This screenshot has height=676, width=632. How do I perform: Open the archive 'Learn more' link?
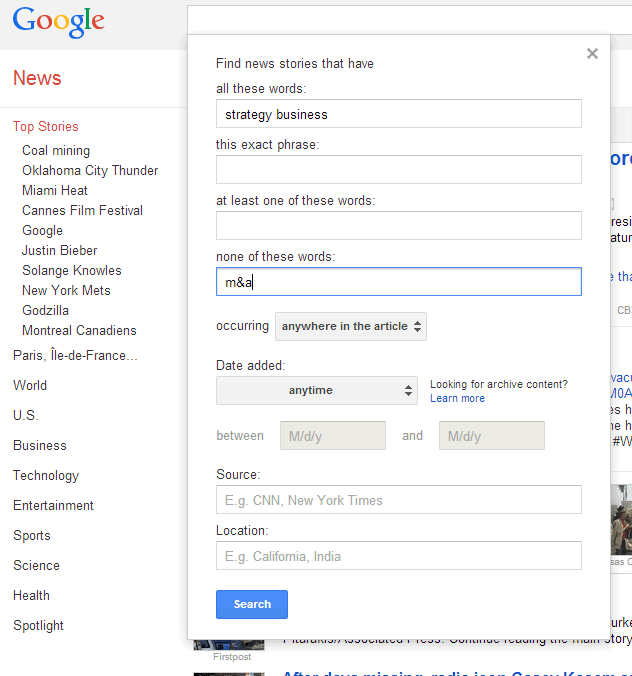coord(457,398)
